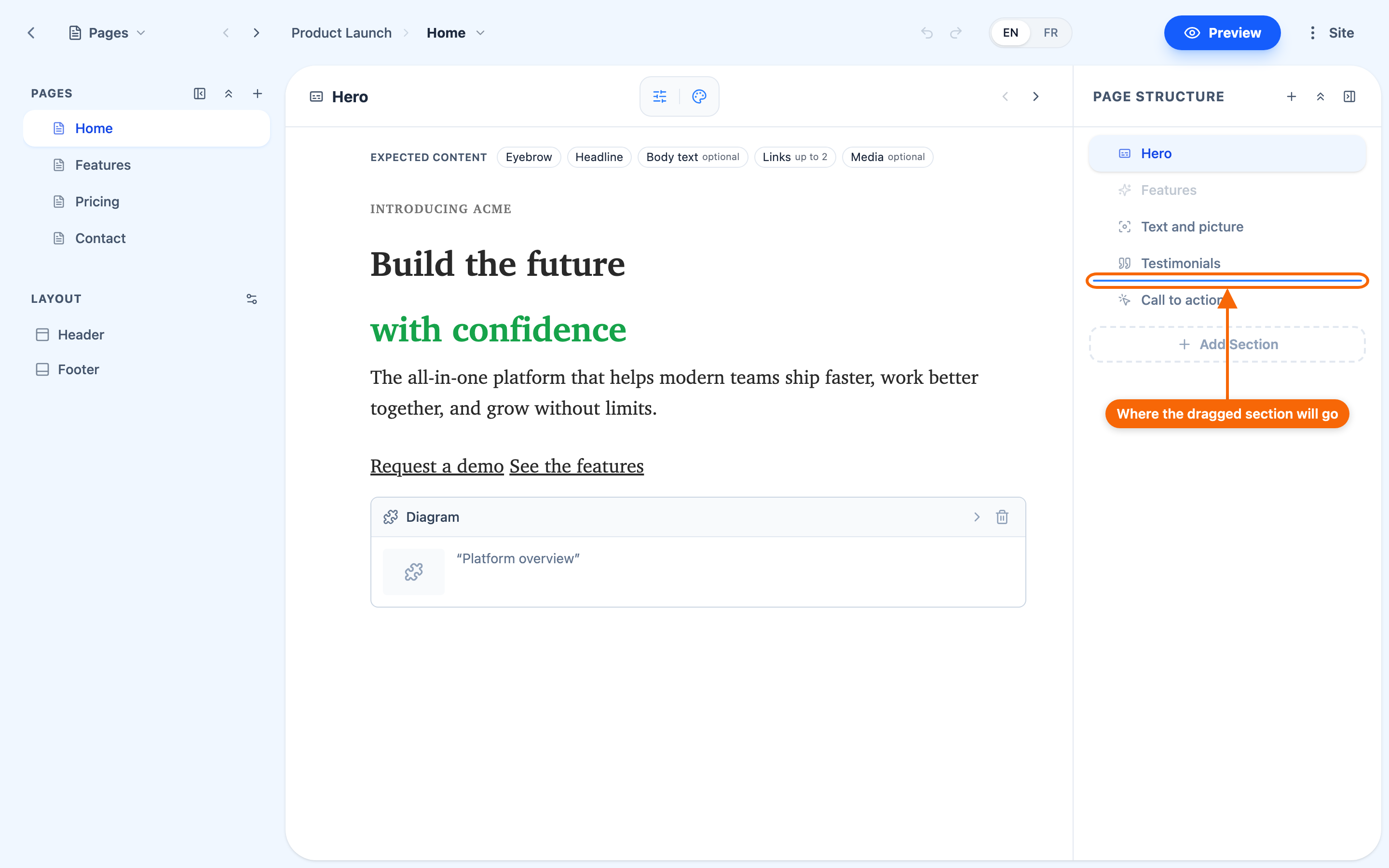Go to next section in Hero header
The image size is (1389, 868).
coord(1036,96)
